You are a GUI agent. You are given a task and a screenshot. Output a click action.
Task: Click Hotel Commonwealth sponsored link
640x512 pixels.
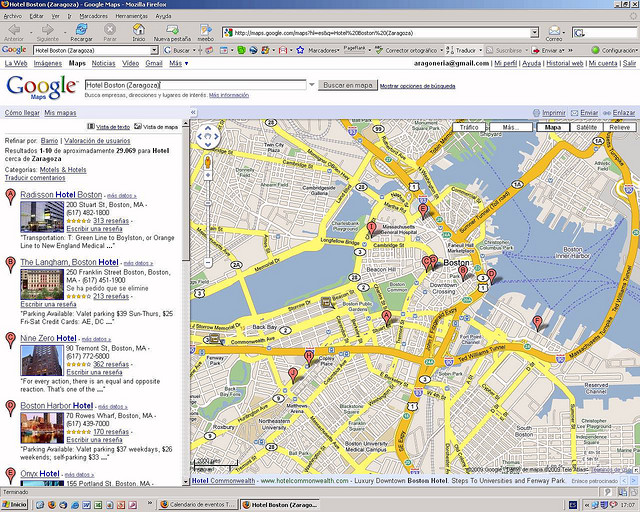(x=223, y=481)
